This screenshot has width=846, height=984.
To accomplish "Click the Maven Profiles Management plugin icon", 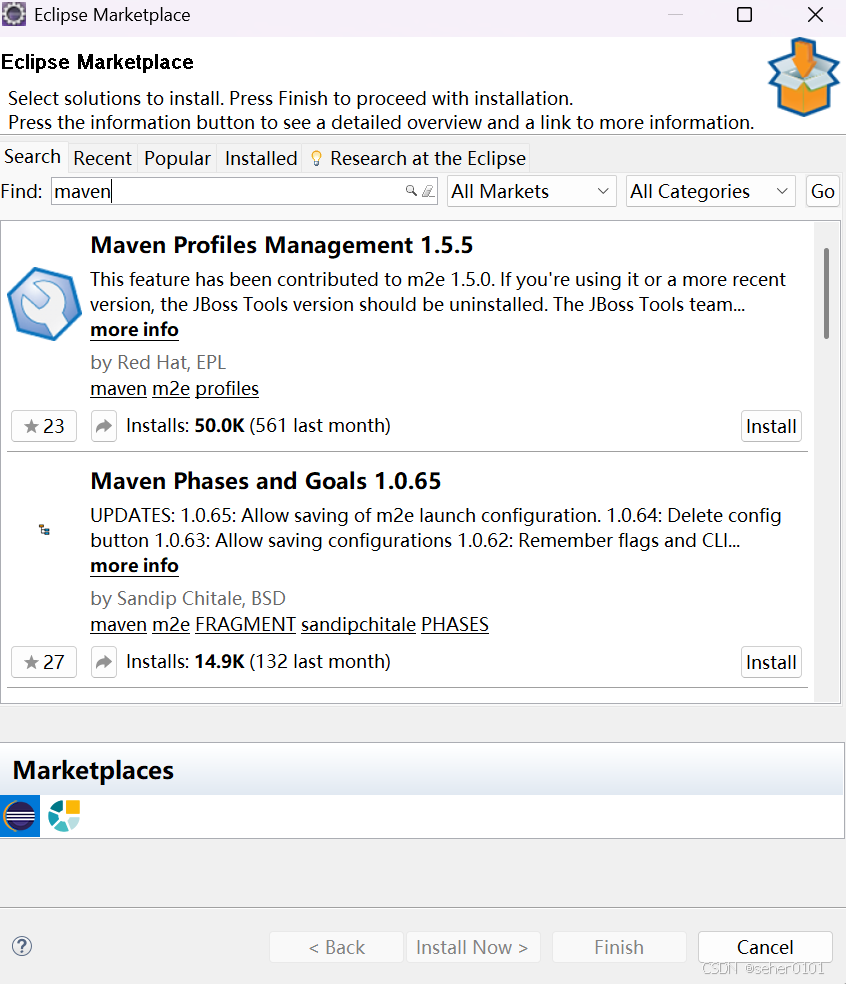I will coord(44,304).
